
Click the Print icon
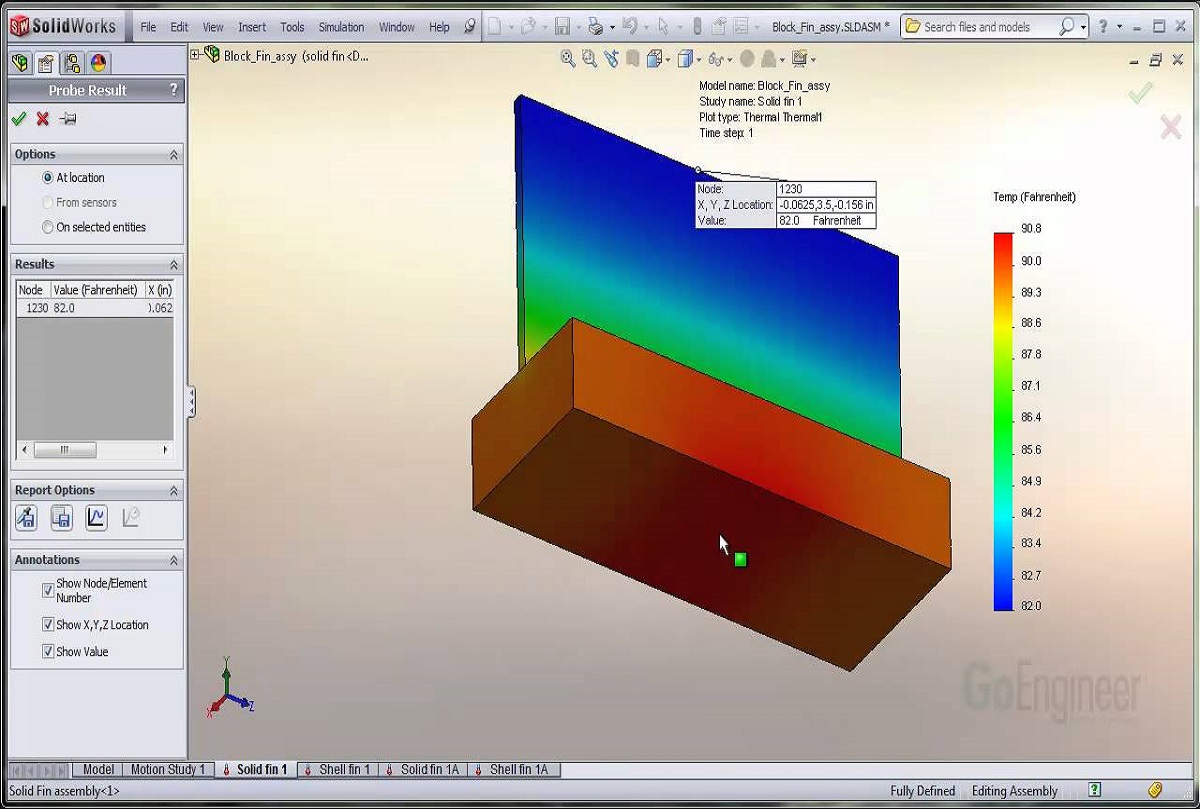click(595, 27)
